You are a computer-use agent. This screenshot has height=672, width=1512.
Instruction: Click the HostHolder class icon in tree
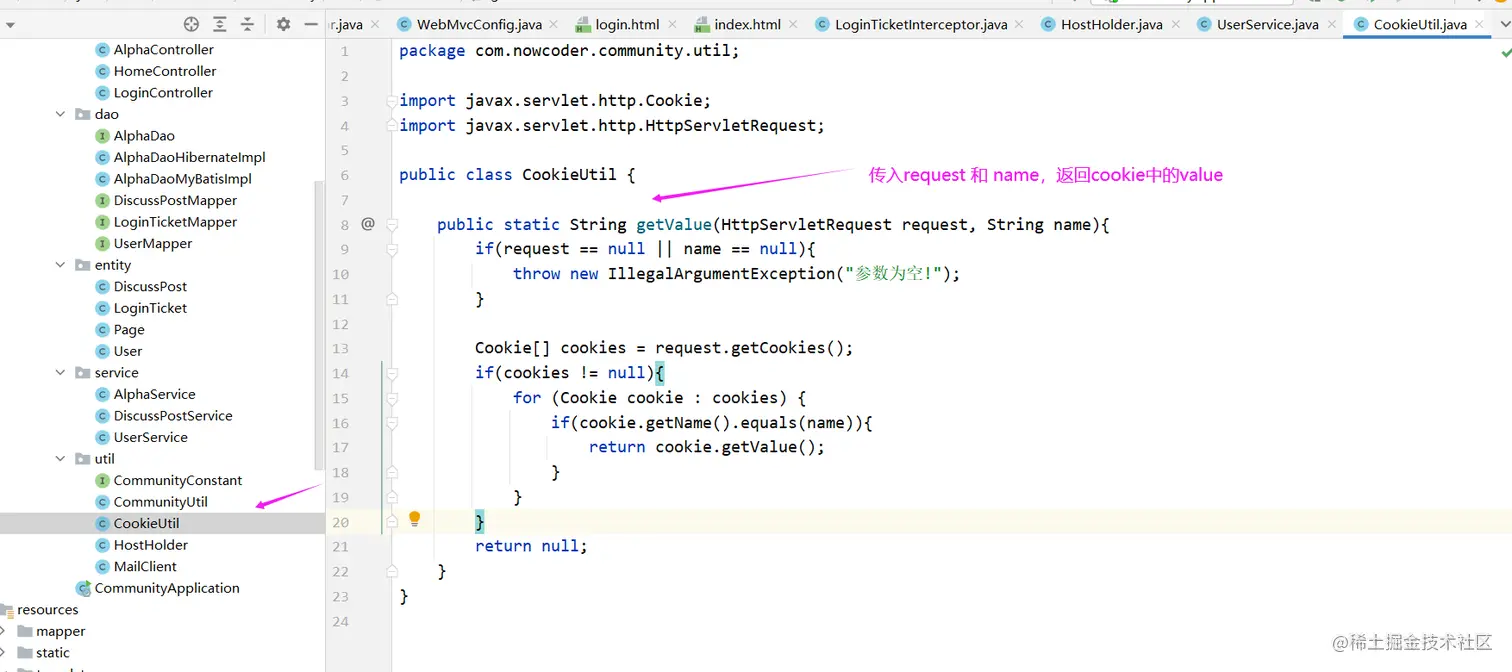102,545
